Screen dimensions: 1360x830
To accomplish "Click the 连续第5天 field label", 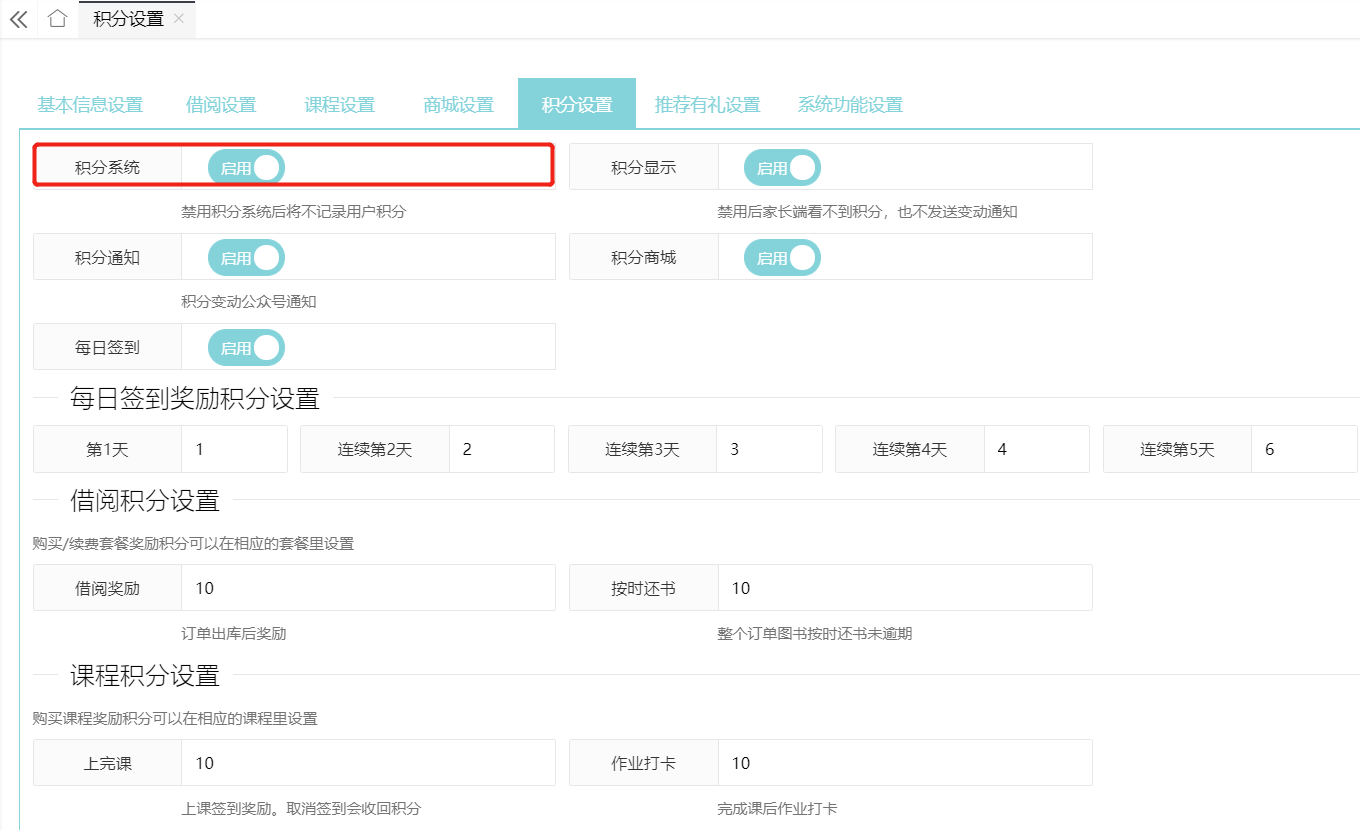I will click(1178, 449).
